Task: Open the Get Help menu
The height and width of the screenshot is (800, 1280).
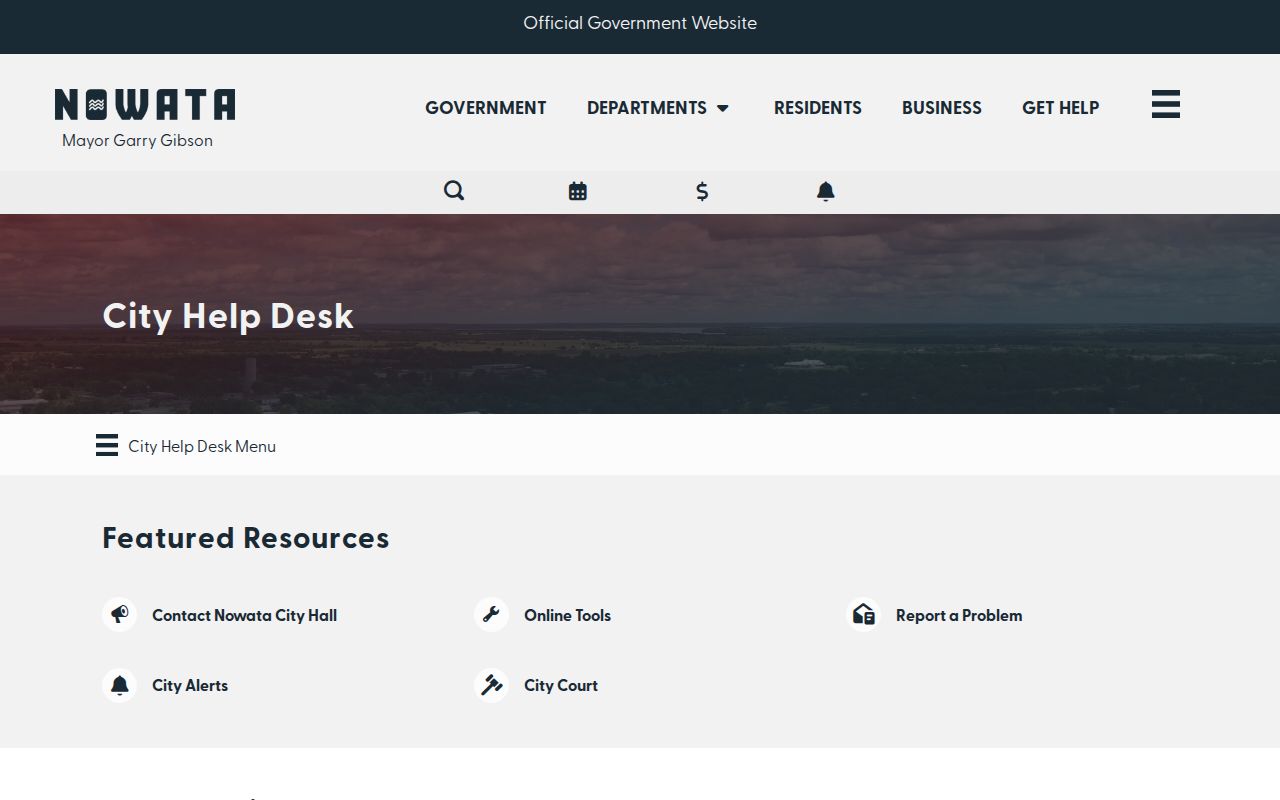Action: tap(1060, 108)
